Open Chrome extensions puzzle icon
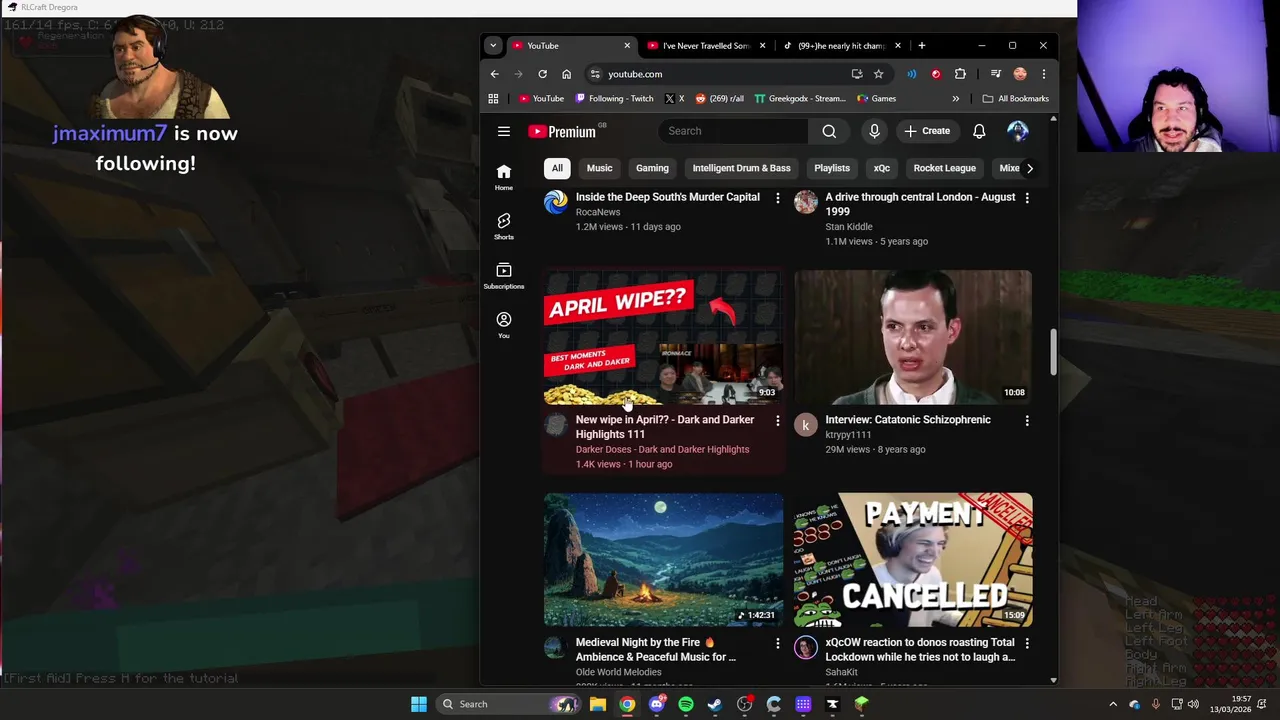This screenshot has height=720, width=1280. (960, 74)
